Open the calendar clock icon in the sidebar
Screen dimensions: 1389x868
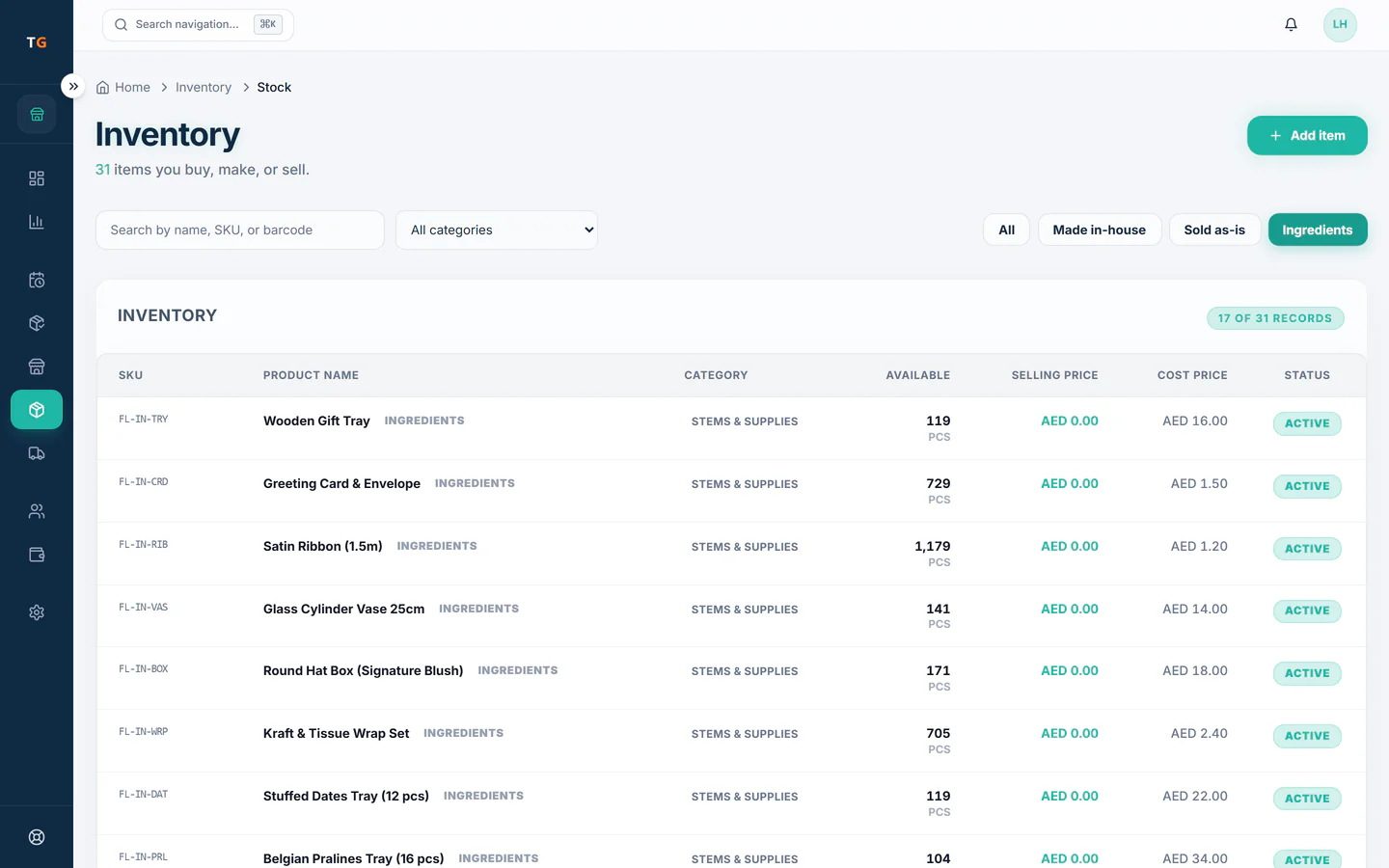click(37, 281)
